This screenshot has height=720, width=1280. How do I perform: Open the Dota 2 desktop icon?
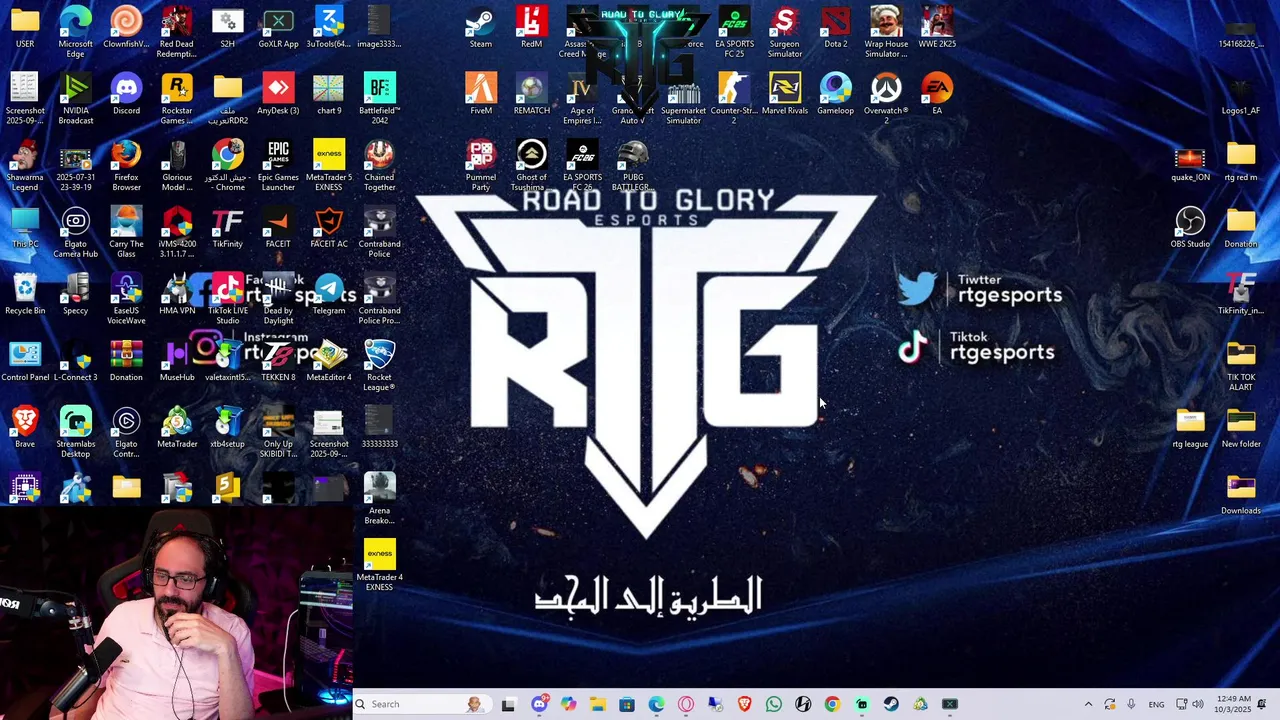coord(835,27)
